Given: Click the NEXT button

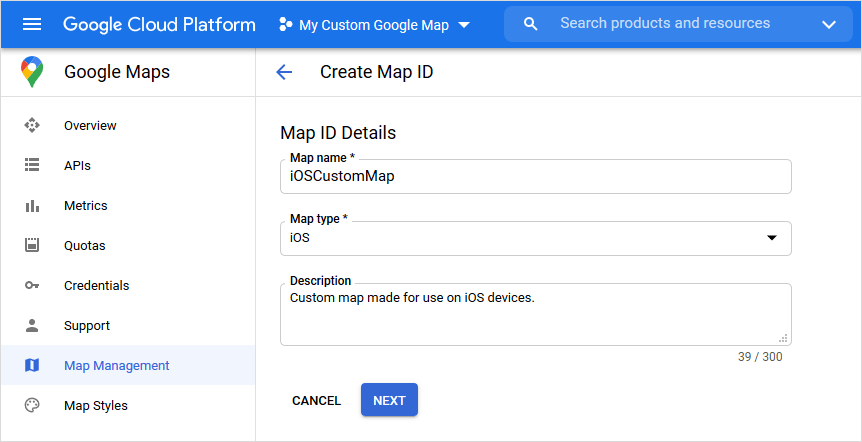Looking at the screenshot, I should coord(389,400).
